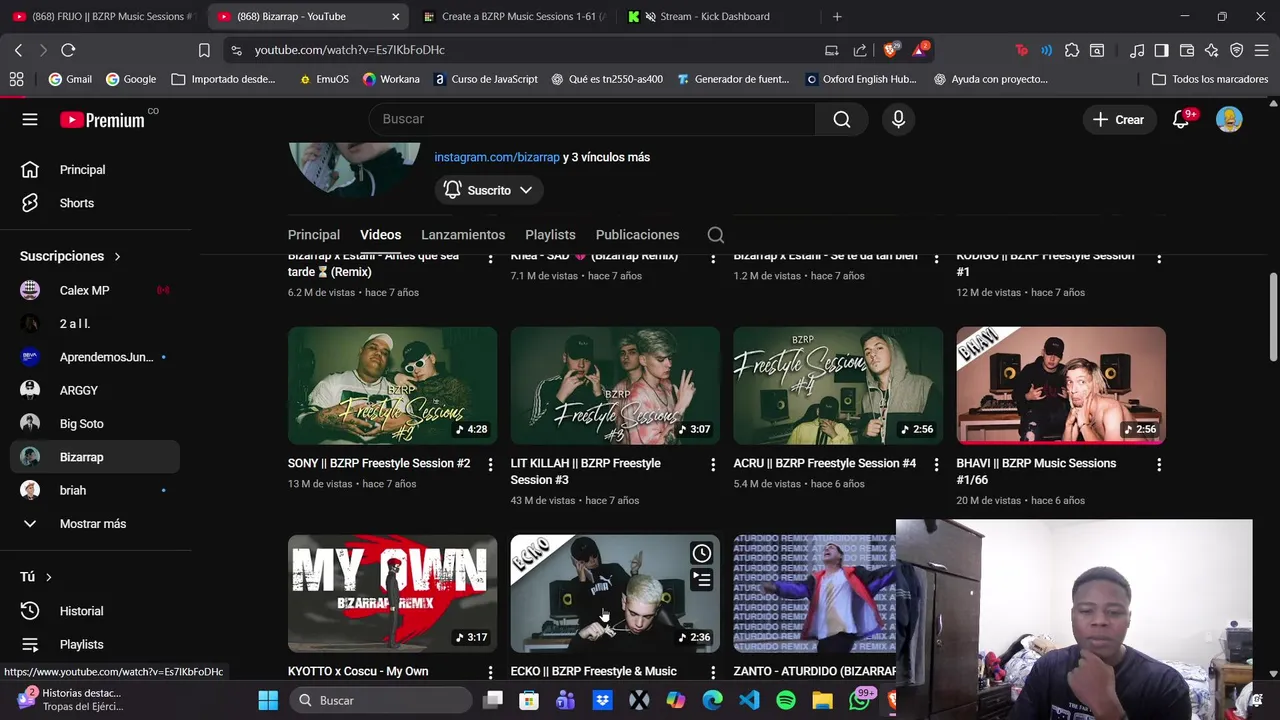Open Publicaciones tab

click(637, 235)
